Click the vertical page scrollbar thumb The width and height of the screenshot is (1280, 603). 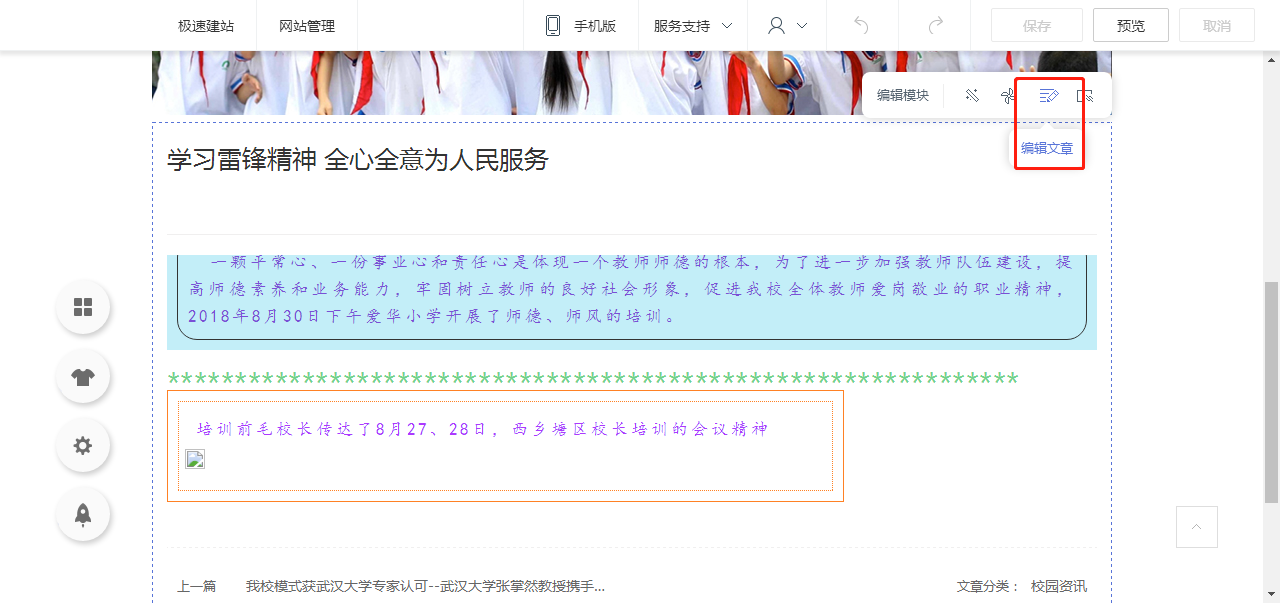point(1271,392)
